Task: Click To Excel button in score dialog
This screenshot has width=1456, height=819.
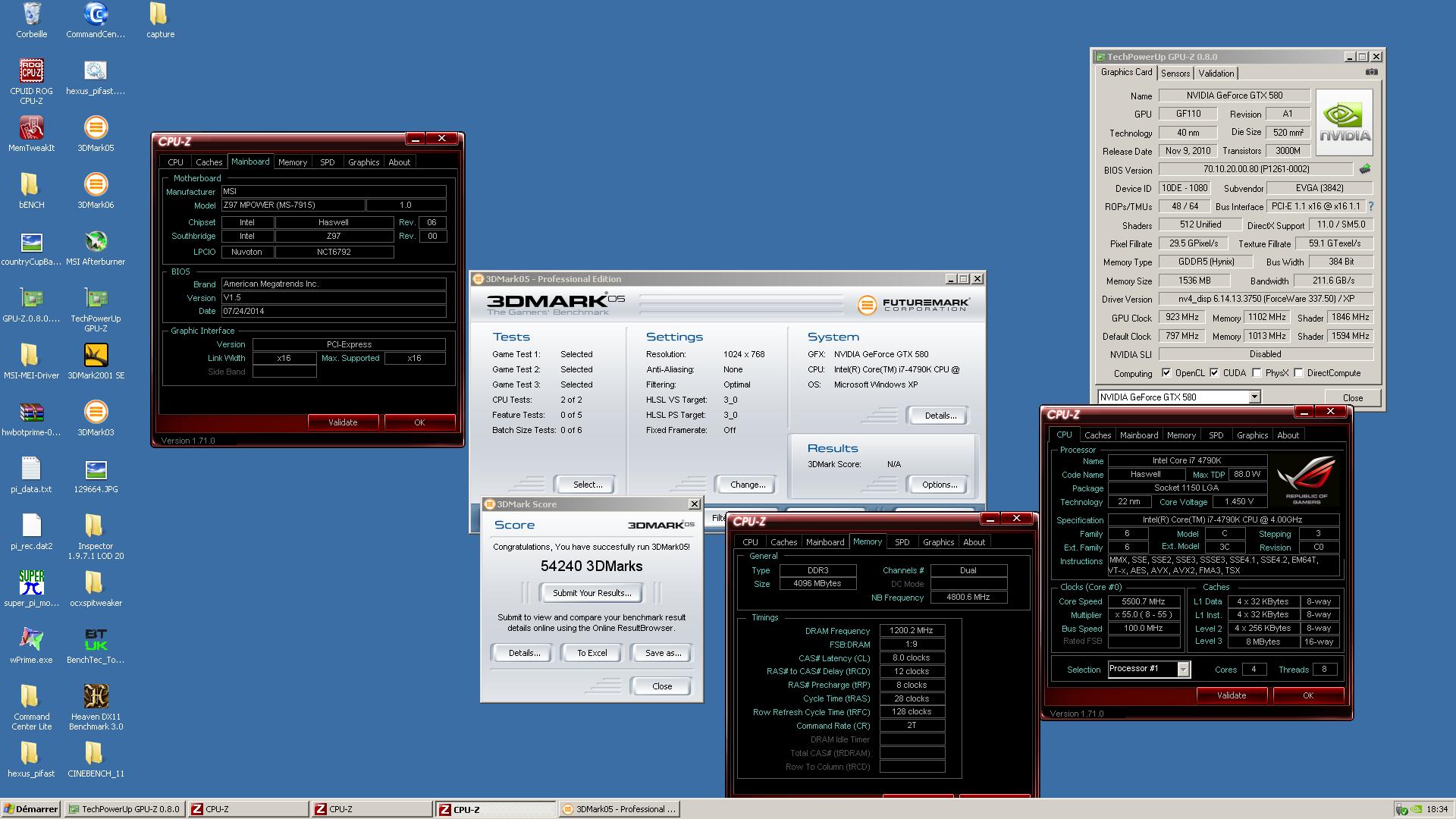Action: [x=591, y=653]
